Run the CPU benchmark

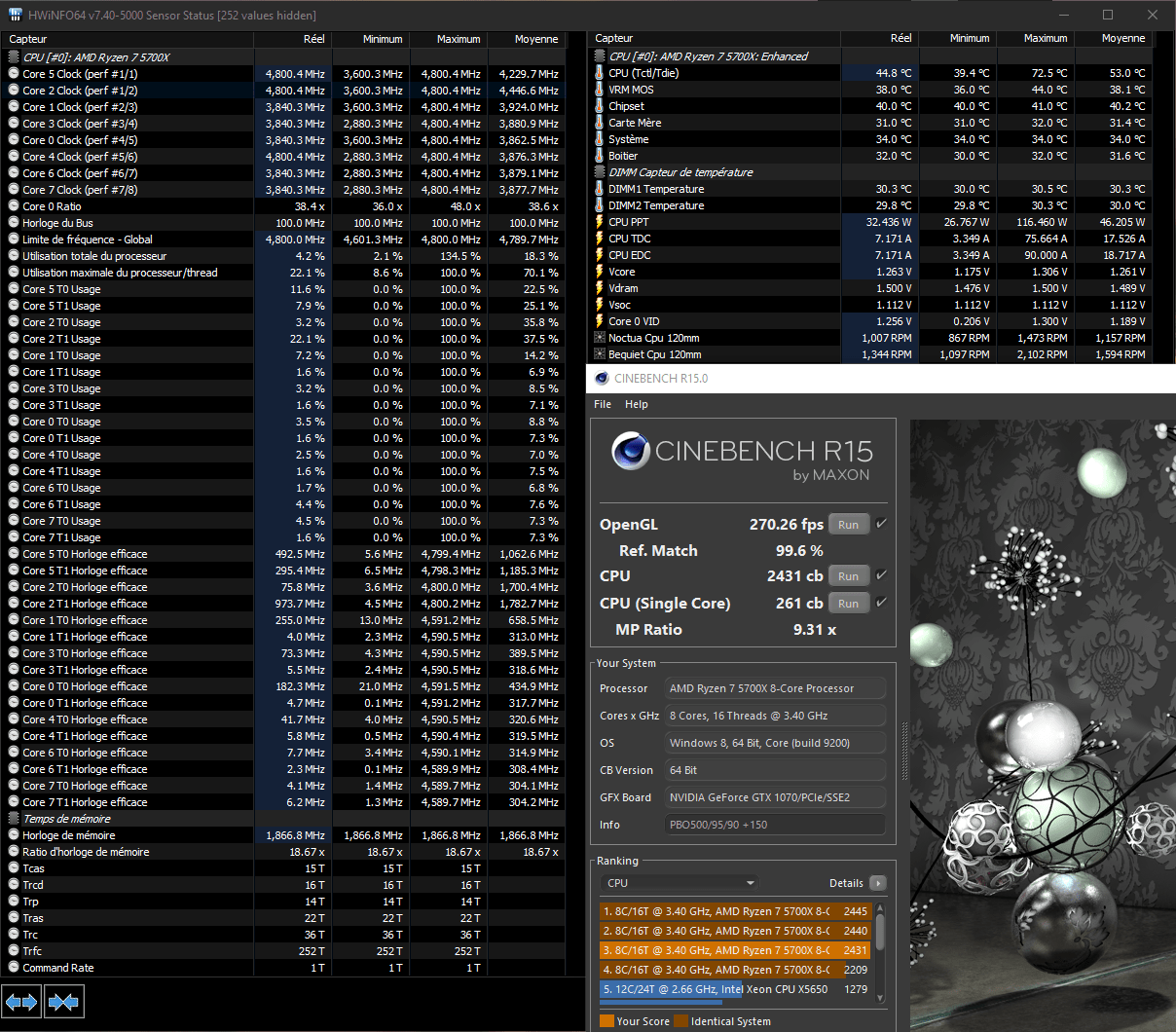click(848, 575)
